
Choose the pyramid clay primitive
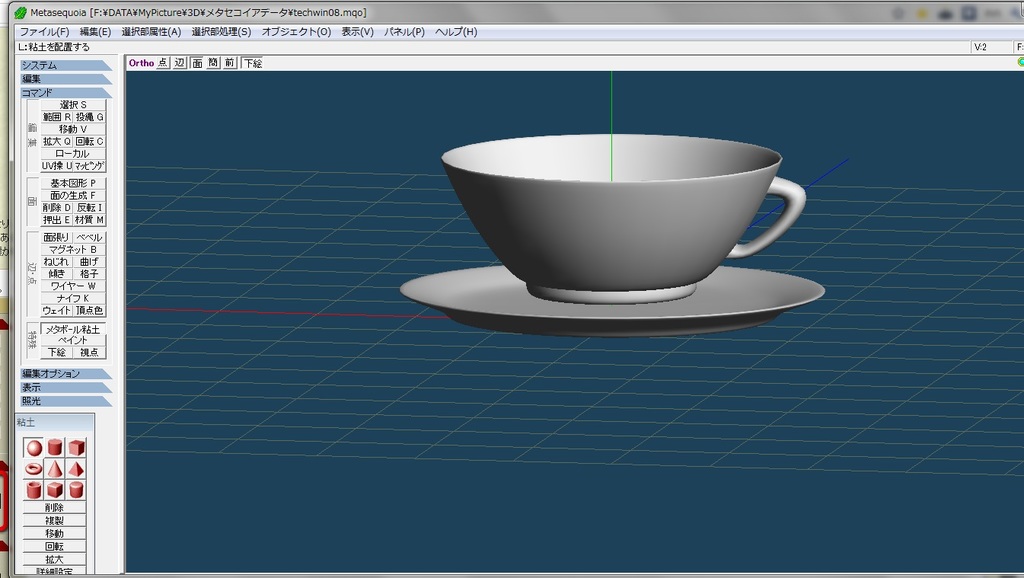[76, 468]
